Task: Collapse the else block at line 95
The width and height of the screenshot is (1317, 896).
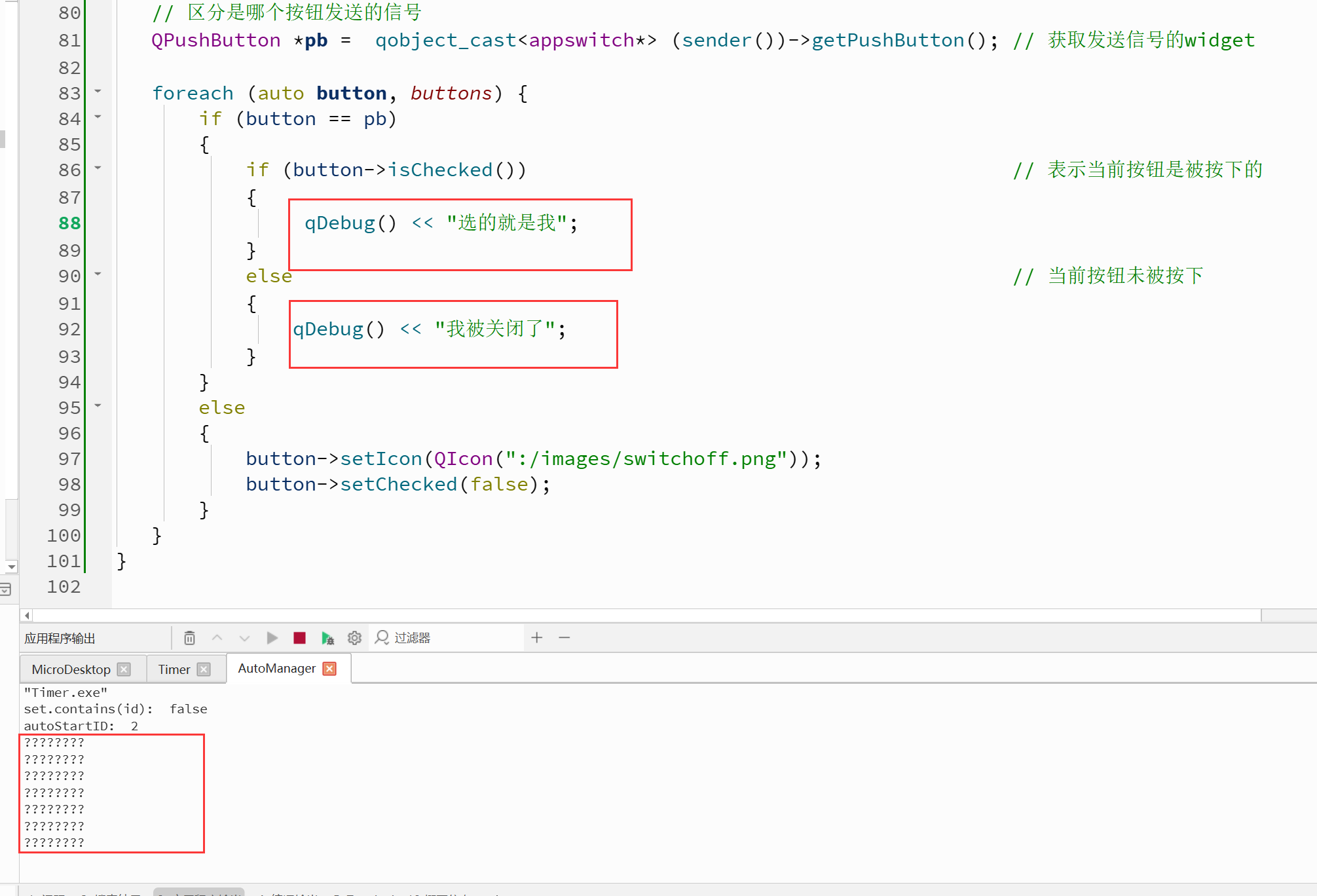Action: coord(98,405)
